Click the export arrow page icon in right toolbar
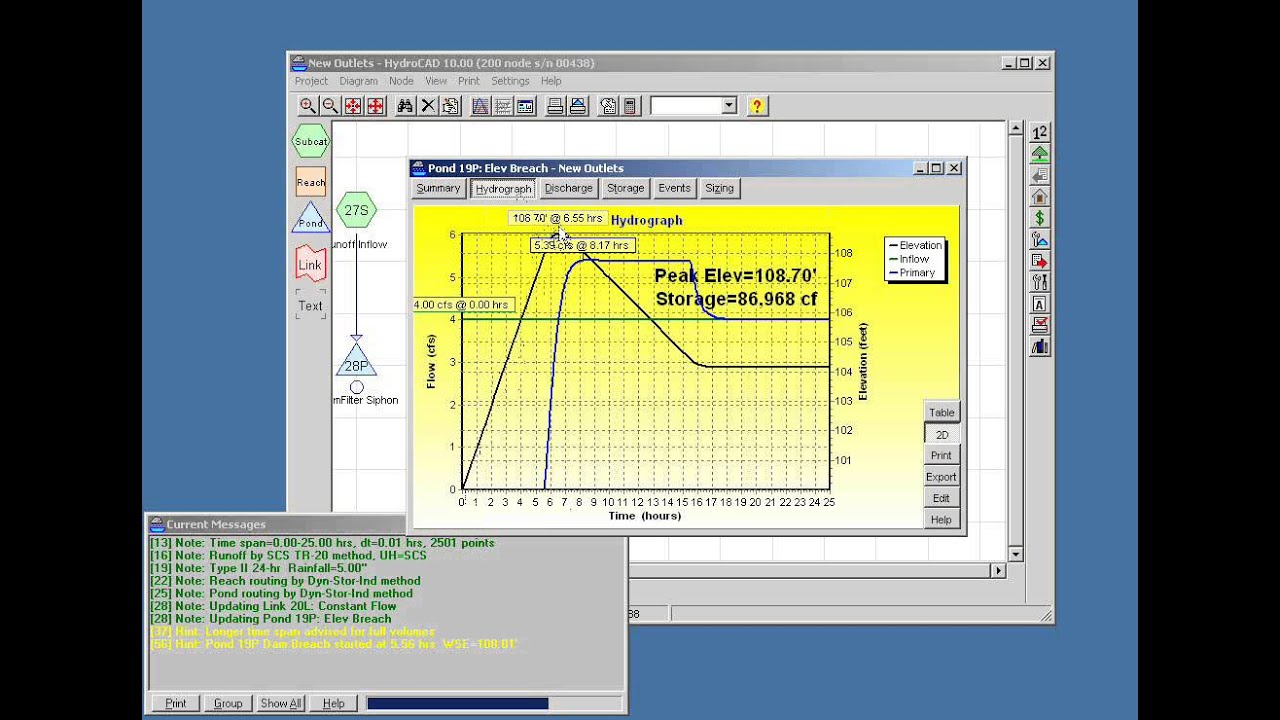This screenshot has width=1280, height=720. [1040, 261]
